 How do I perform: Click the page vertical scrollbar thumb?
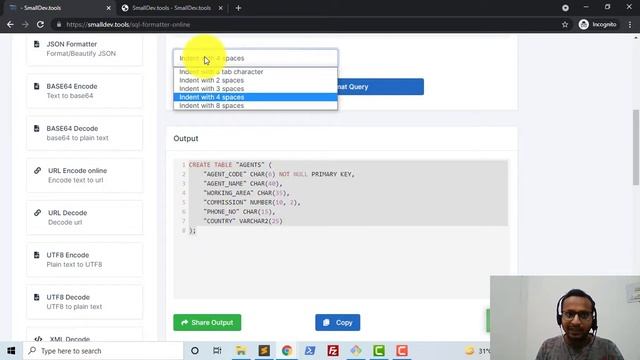click(x=636, y=147)
